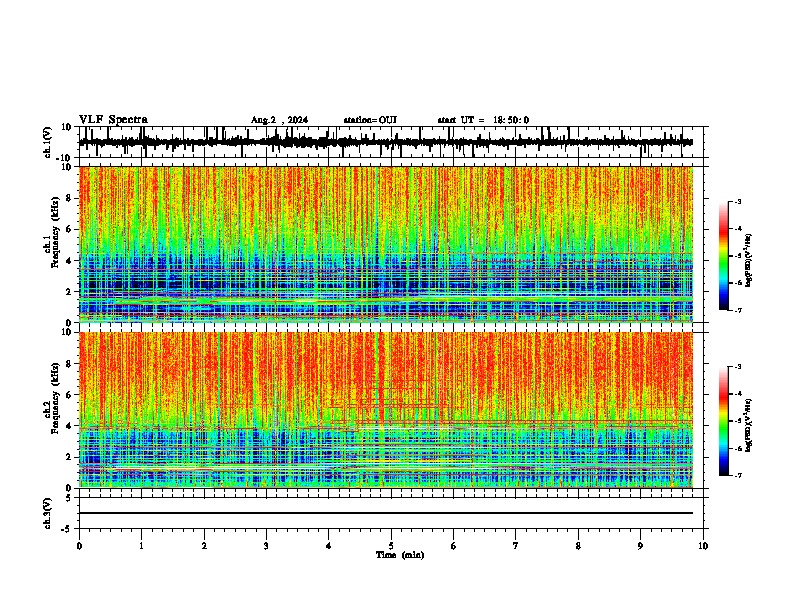792x612 pixels.
Task: Click the ch.2 Frequency (kHz) axis label
Action: coord(54,398)
